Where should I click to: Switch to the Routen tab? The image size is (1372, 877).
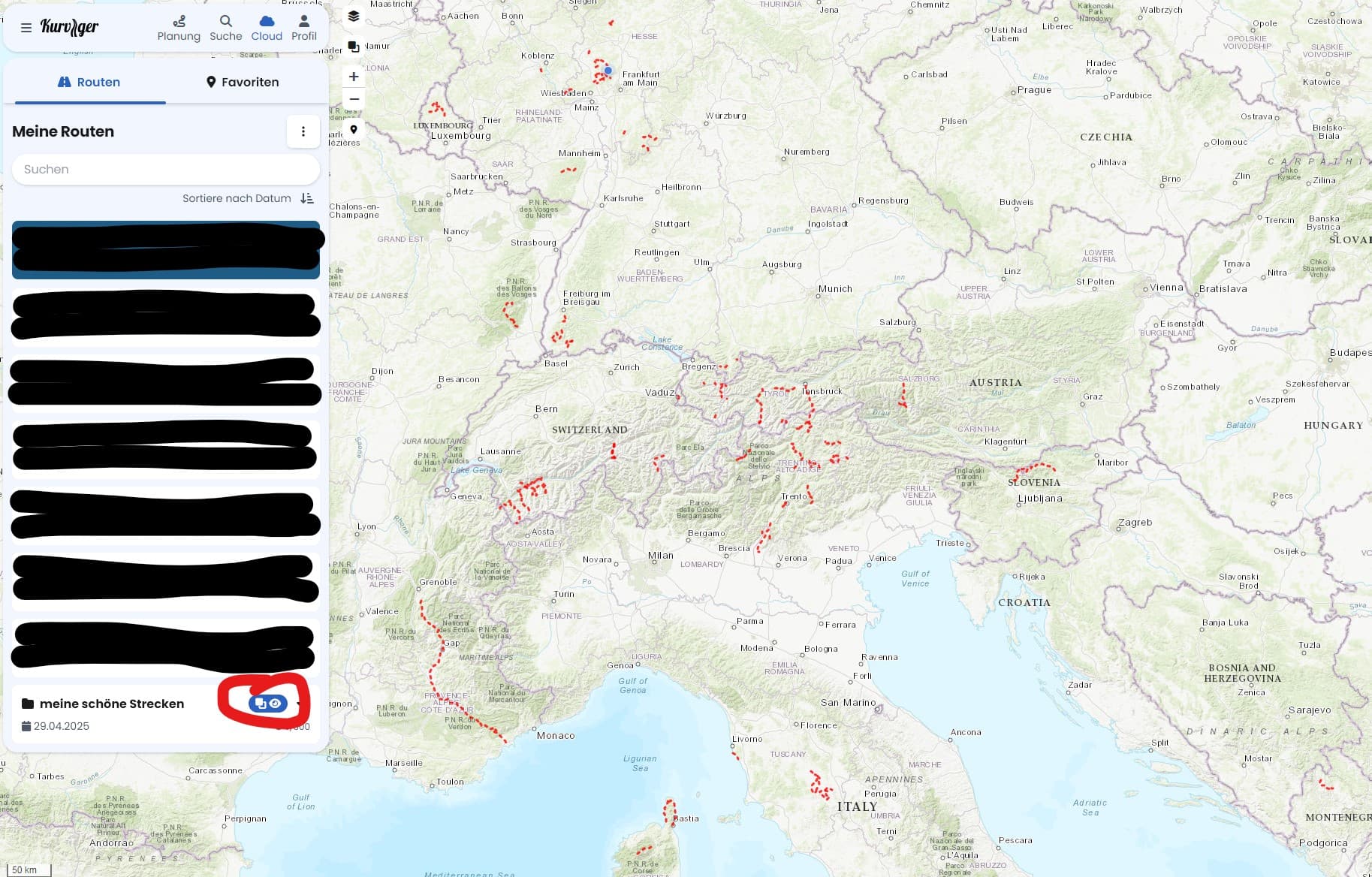pos(89,82)
